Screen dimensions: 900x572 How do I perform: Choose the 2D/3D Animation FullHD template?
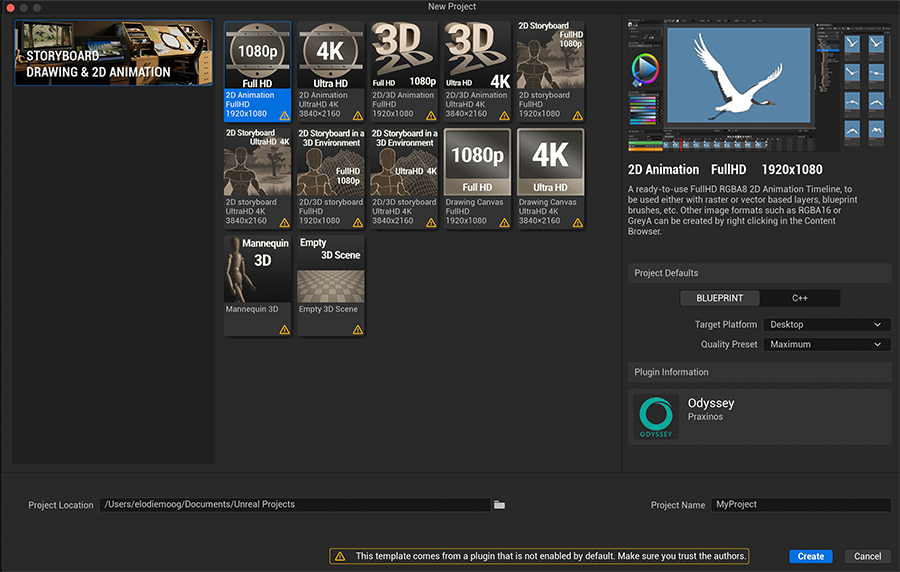tap(404, 72)
